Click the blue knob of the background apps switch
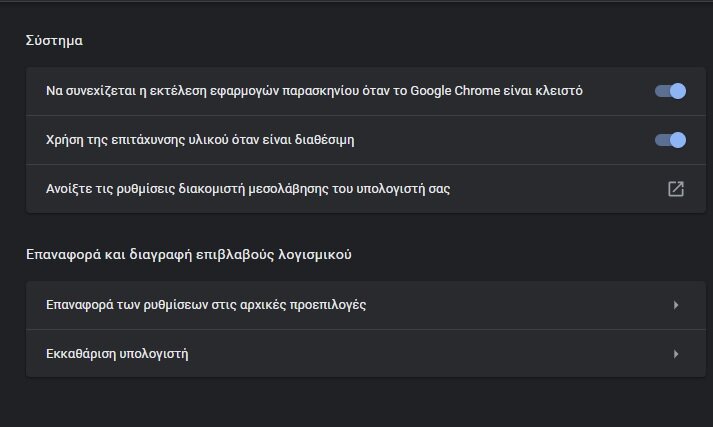 pos(678,91)
